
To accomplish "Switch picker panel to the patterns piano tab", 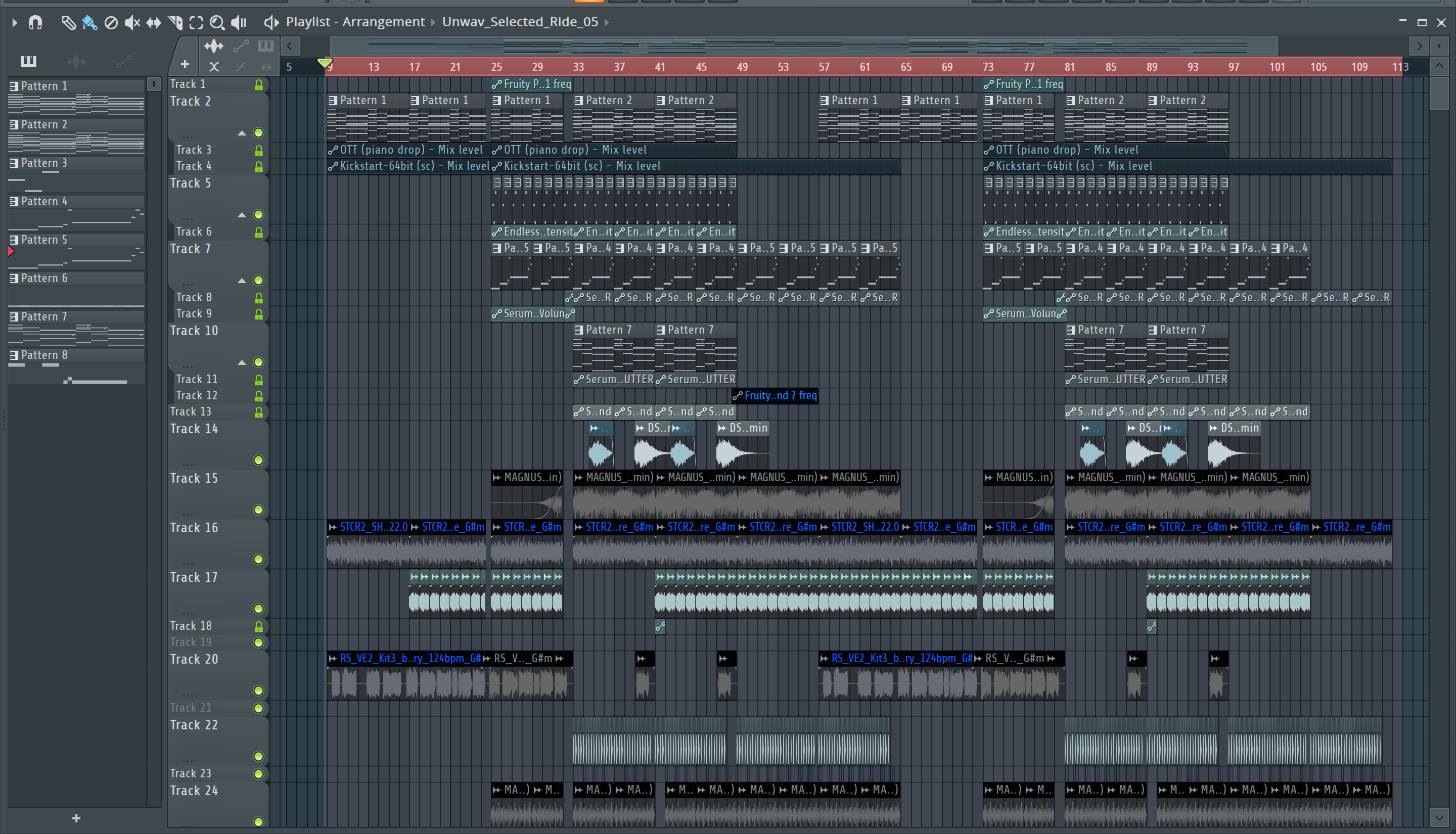I will coord(28,61).
